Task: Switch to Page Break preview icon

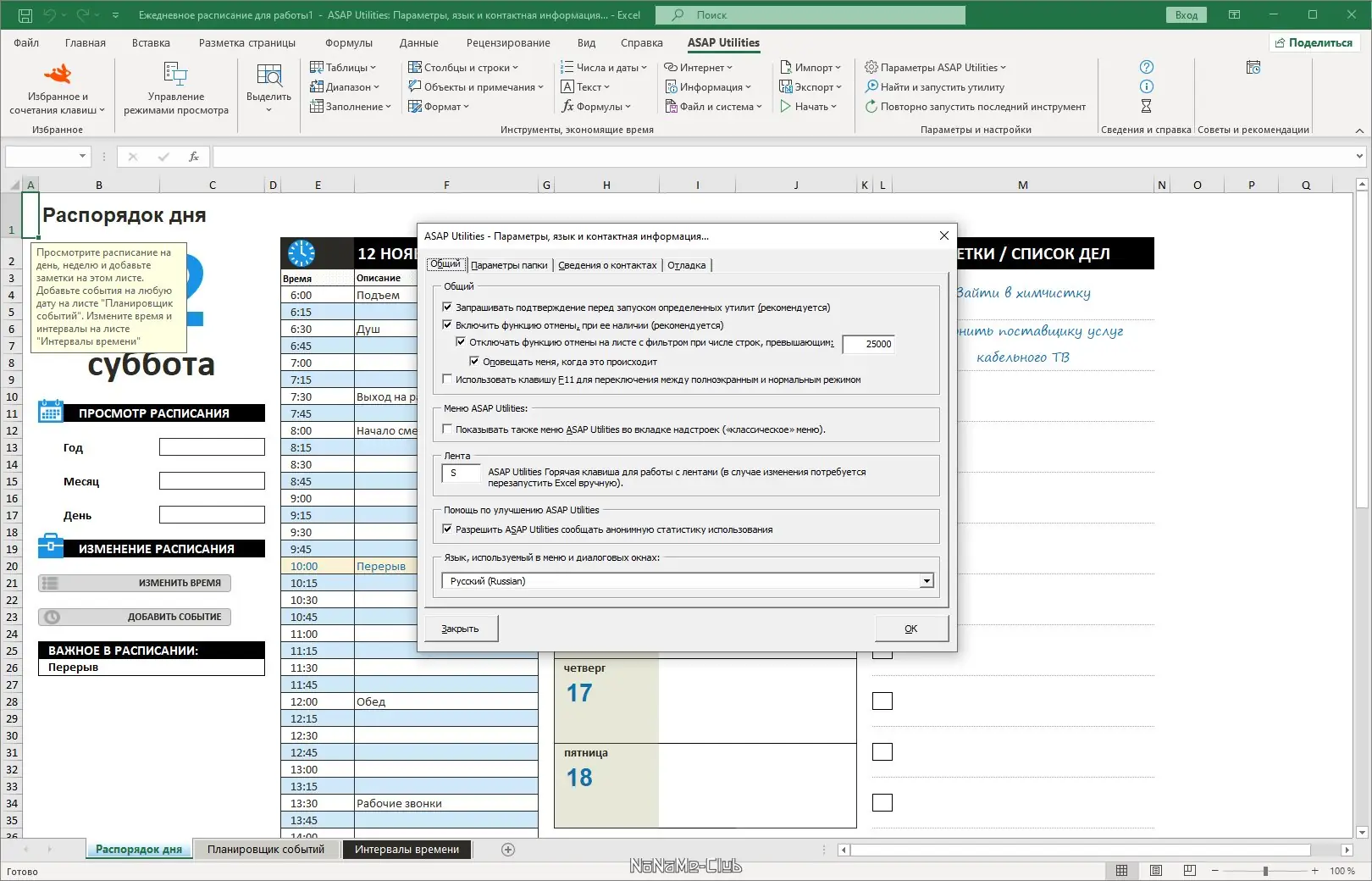Action: (x=1190, y=871)
